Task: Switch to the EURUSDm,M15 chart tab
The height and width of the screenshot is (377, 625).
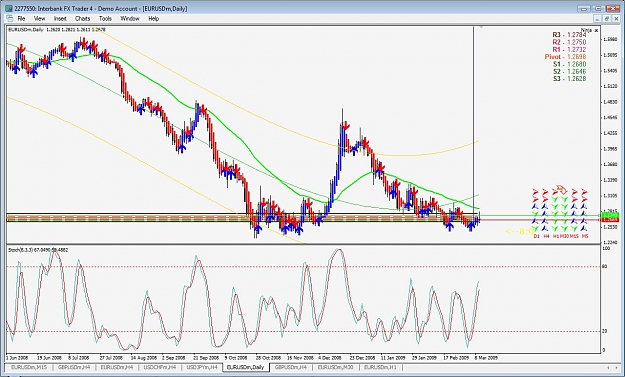Action: (29, 367)
